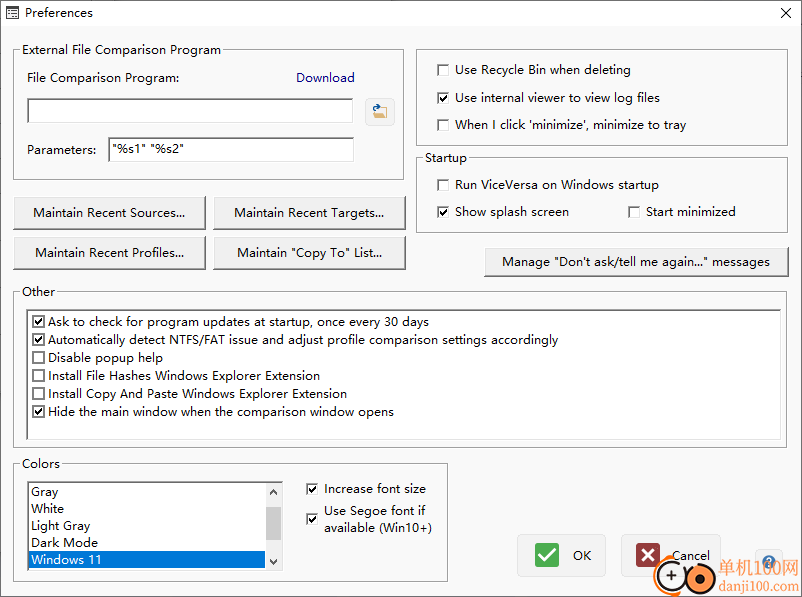Screen dimensions: 802x597
Task: Click the Parameters input field
Action: click(231, 149)
